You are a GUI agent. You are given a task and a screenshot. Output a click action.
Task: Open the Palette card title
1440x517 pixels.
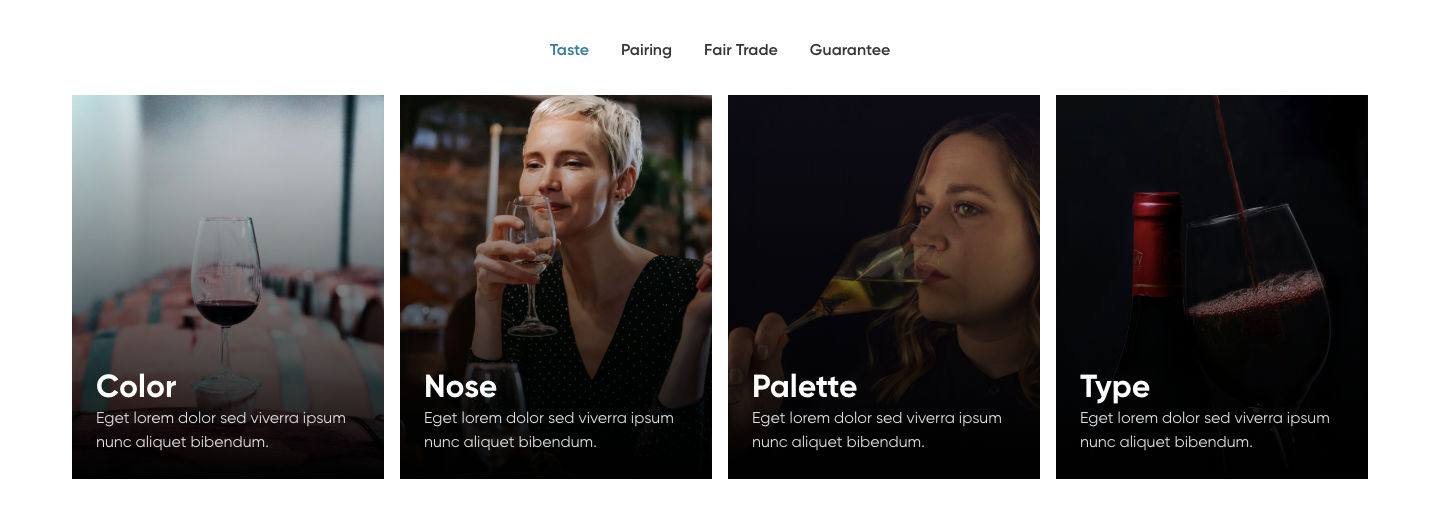804,386
